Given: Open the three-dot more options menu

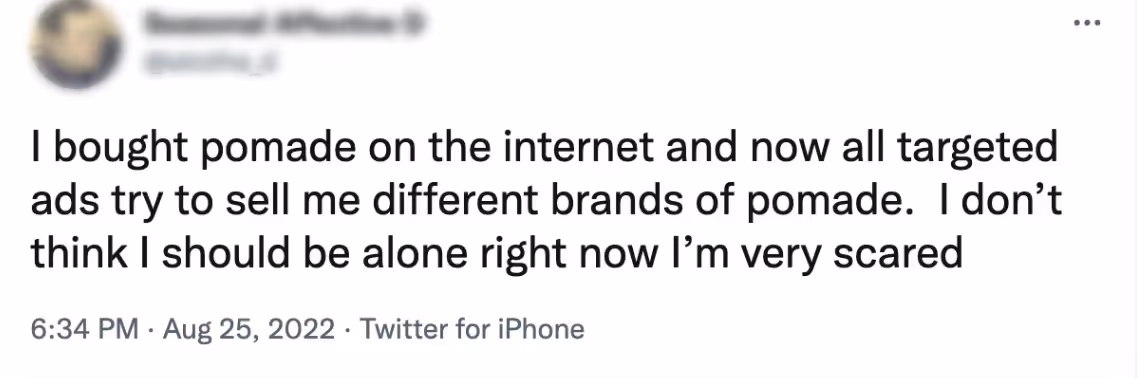Looking at the screenshot, I should pyautogui.click(x=1087, y=23).
